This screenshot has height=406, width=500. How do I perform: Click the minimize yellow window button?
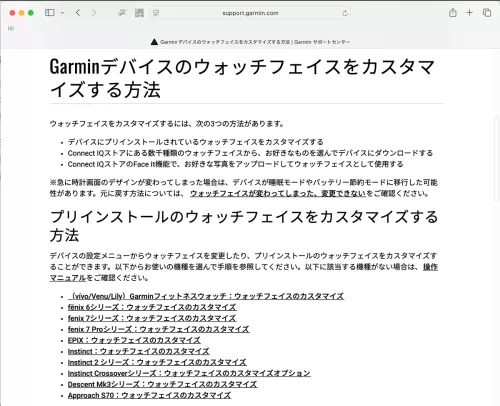coord(21,13)
